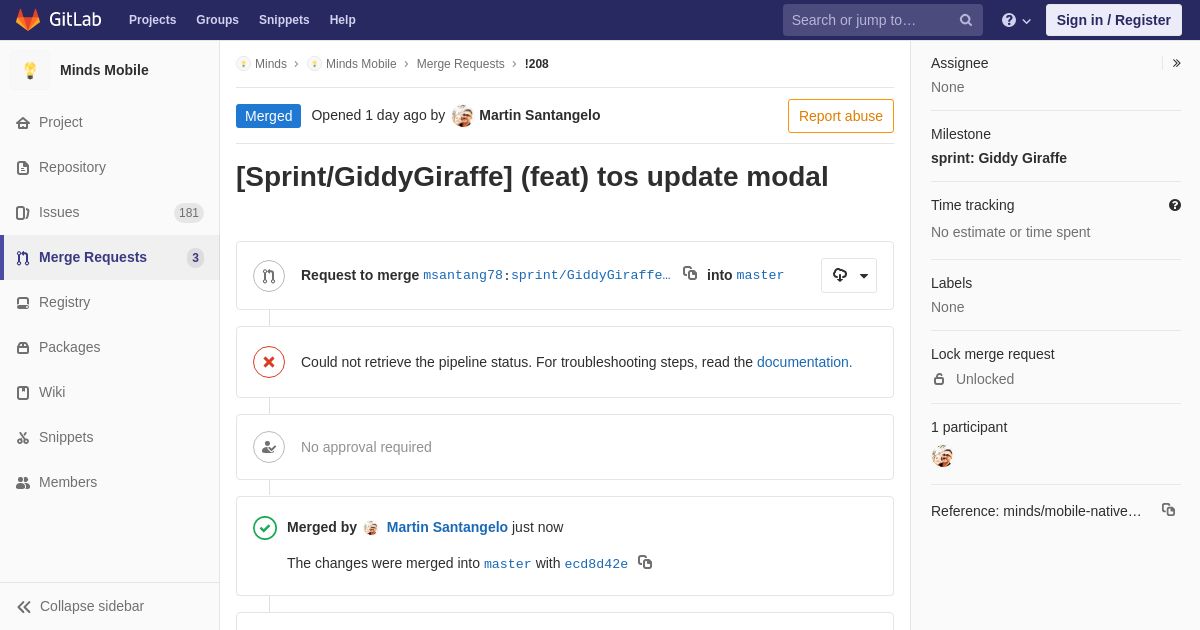Open commit ecd8d42e link
The height and width of the screenshot is (630, 1200).
[596, 564]
